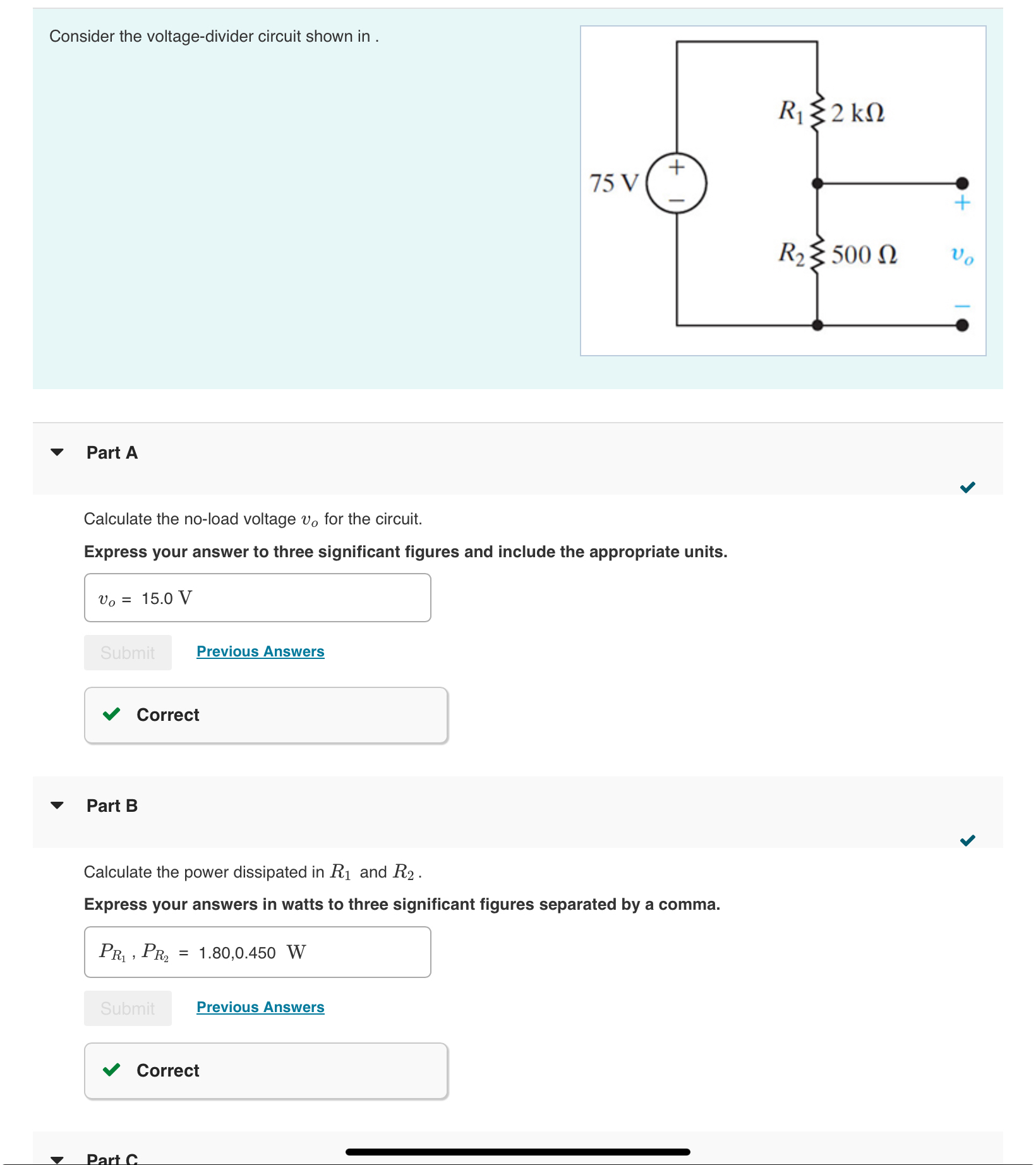Click the teal checkmark on Part B header

pos(967,841)
